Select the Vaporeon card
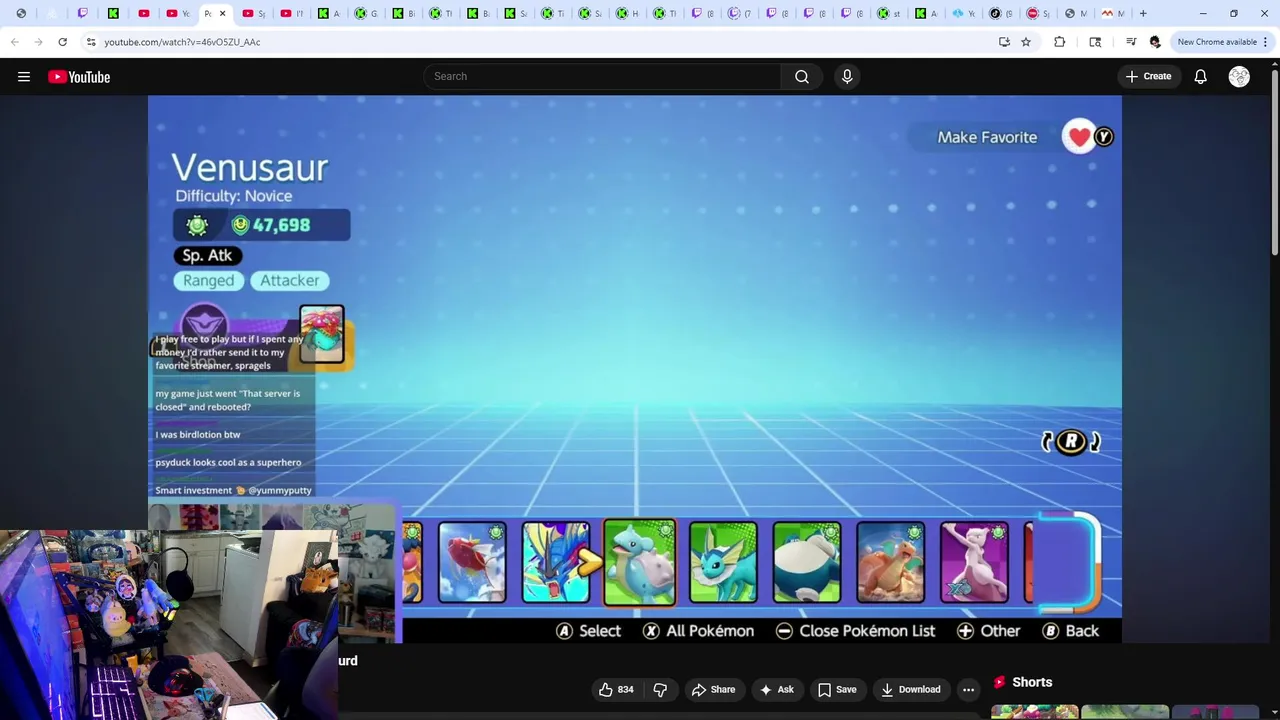 (723, 563)
